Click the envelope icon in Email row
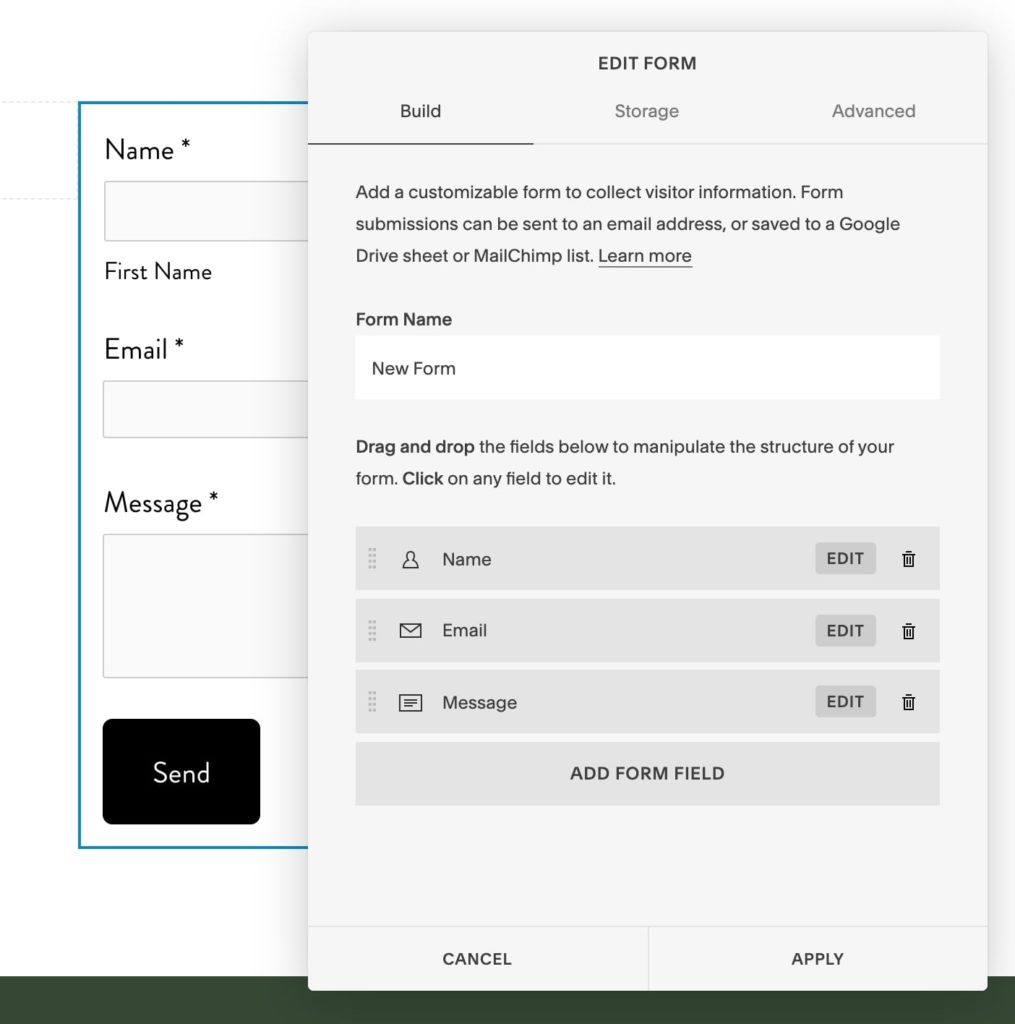This screenshot has width=1015, height=1024. (x=410, y=630)
